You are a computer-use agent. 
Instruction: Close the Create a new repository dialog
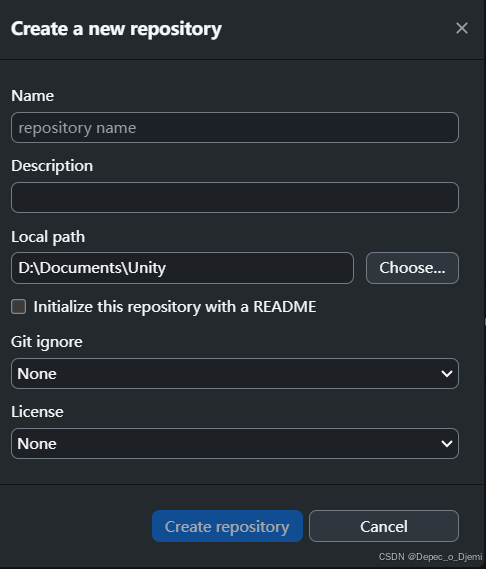462,28
